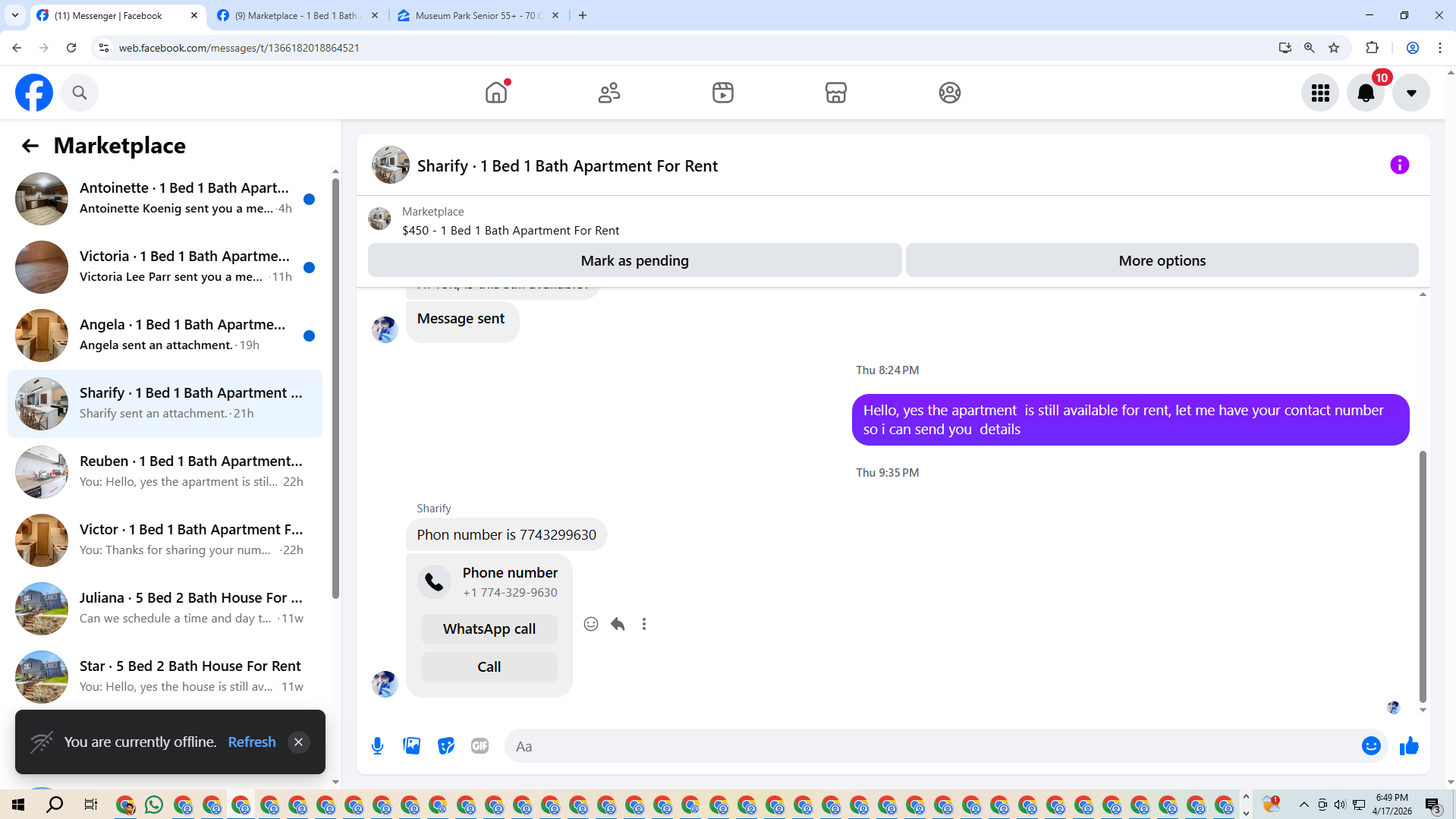Open Victoria conversation
Screen dimensions: 1456x819
click(x=165, y=267)
